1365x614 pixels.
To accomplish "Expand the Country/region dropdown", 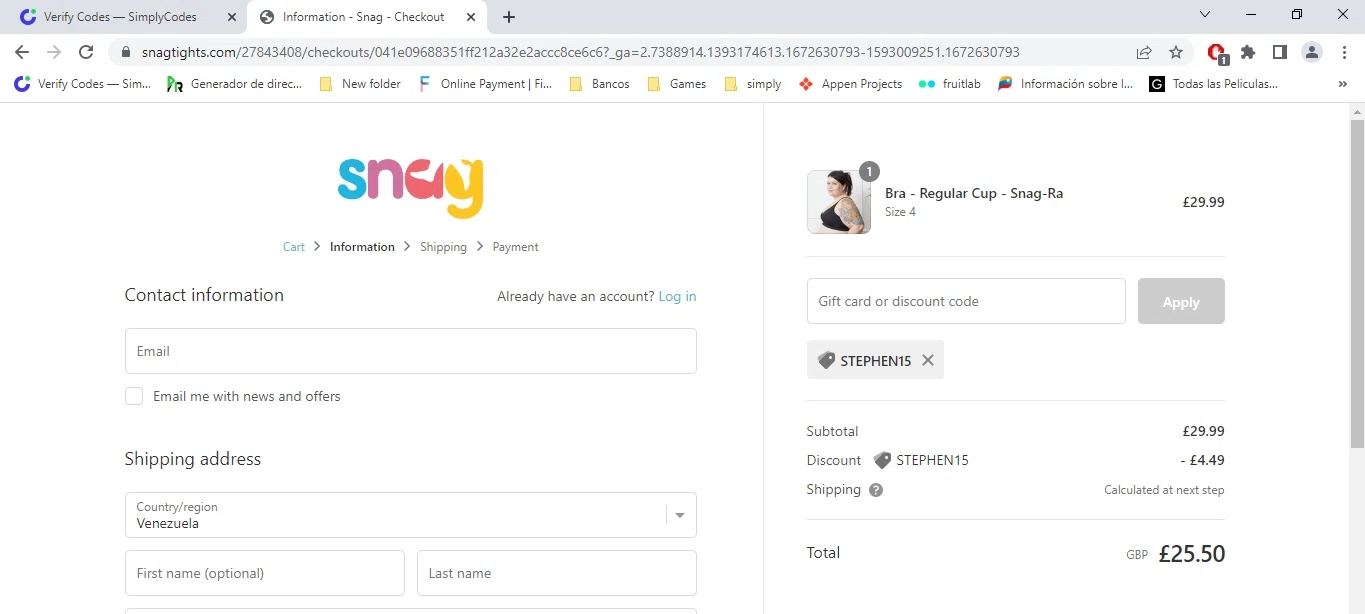I will click(680, 515).
